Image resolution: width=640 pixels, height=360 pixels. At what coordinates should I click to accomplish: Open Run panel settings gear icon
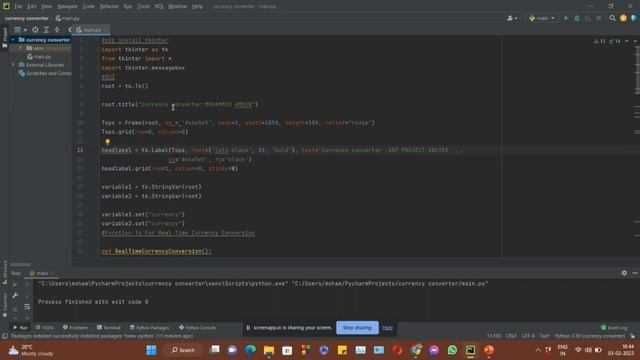point(624,273)
